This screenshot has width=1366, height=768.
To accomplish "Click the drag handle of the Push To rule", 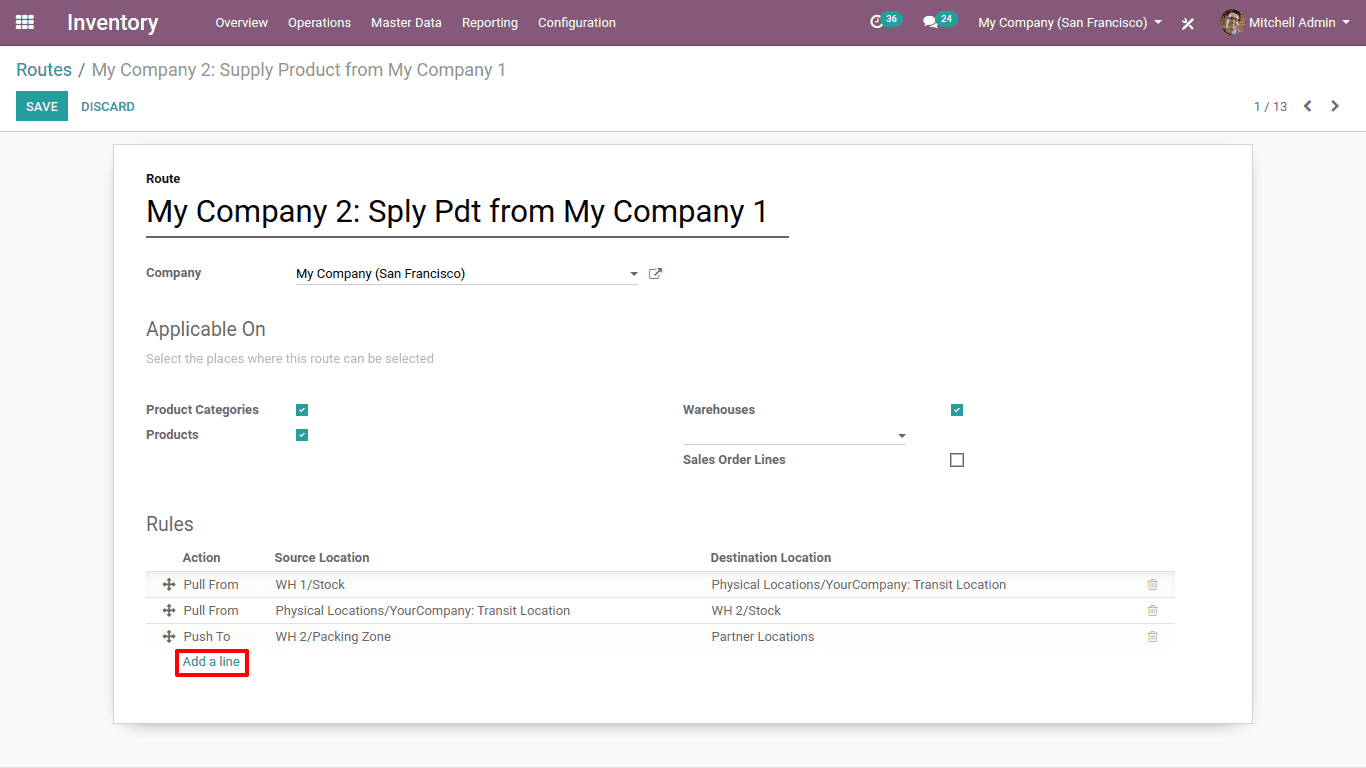I will (x=169, y=636).
